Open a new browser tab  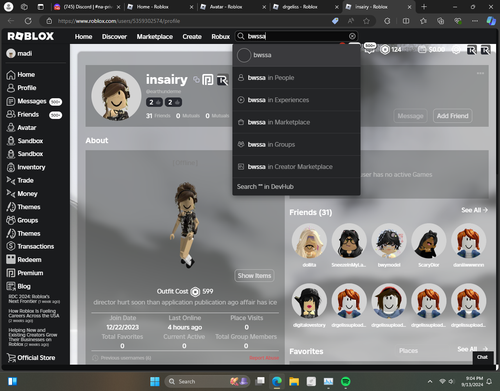tap(424, 7)
